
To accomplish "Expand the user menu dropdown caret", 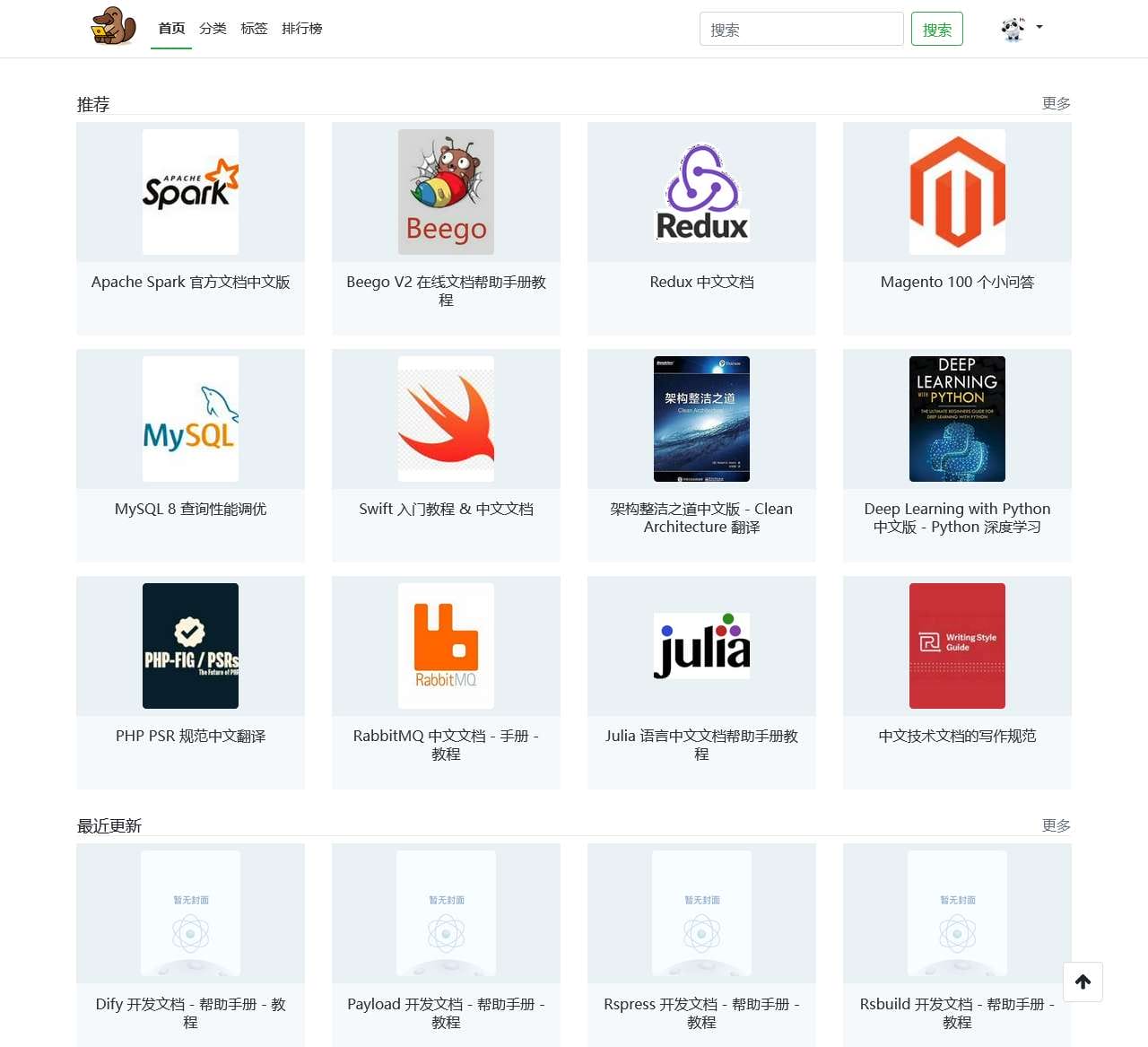I will click(1039, 27).
